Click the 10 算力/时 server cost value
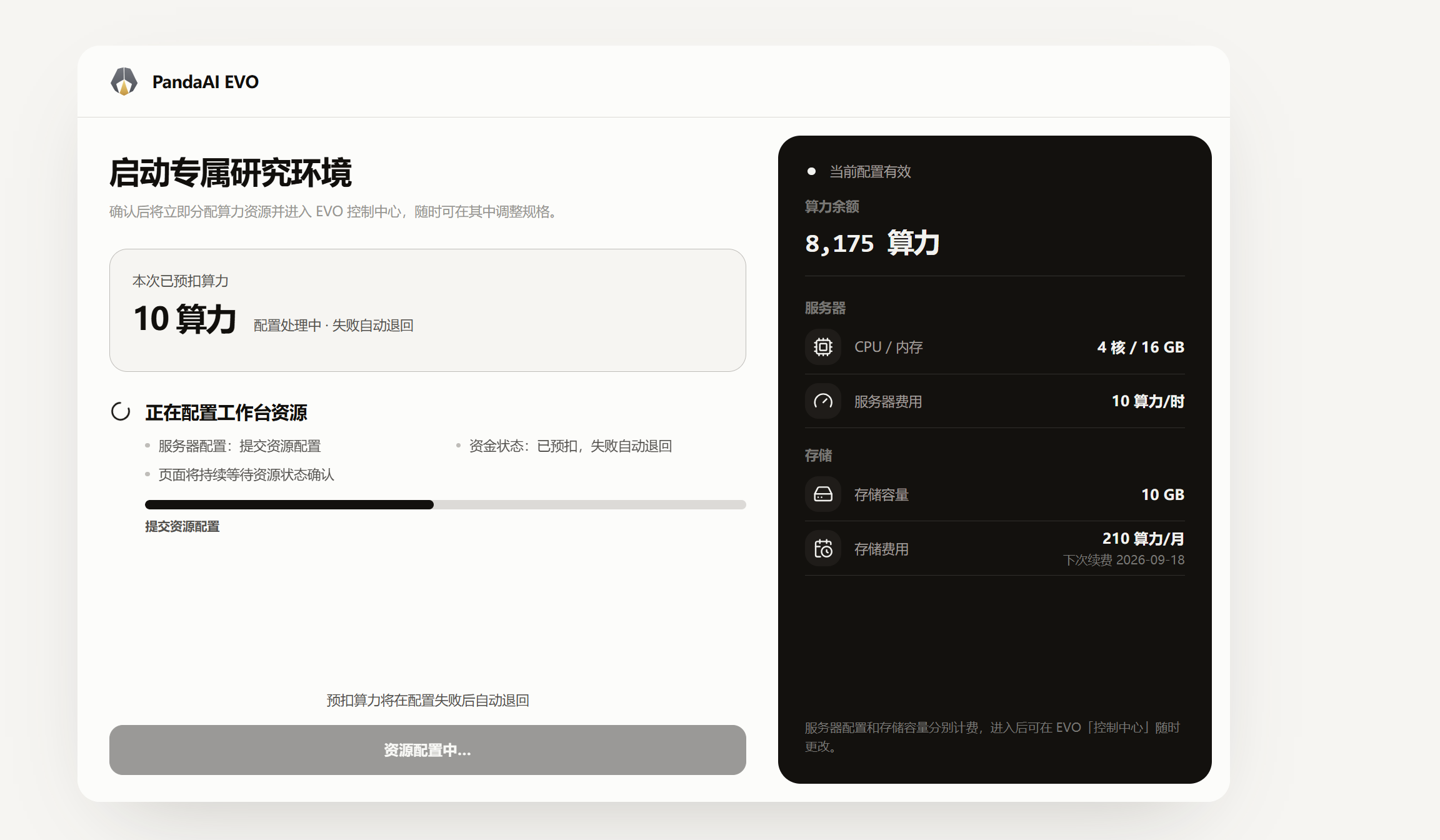The width and height of the screenshot is (1440, 840). coord(1148,401)
